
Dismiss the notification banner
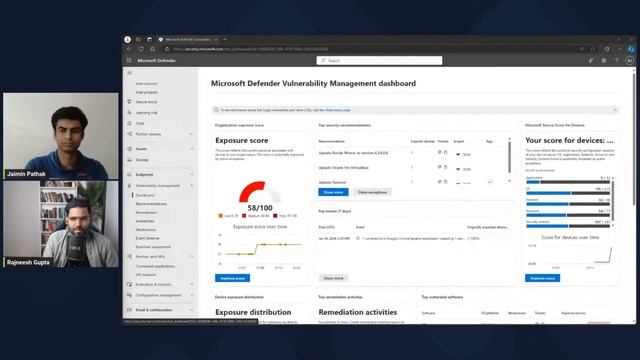[x=615, y=110]
